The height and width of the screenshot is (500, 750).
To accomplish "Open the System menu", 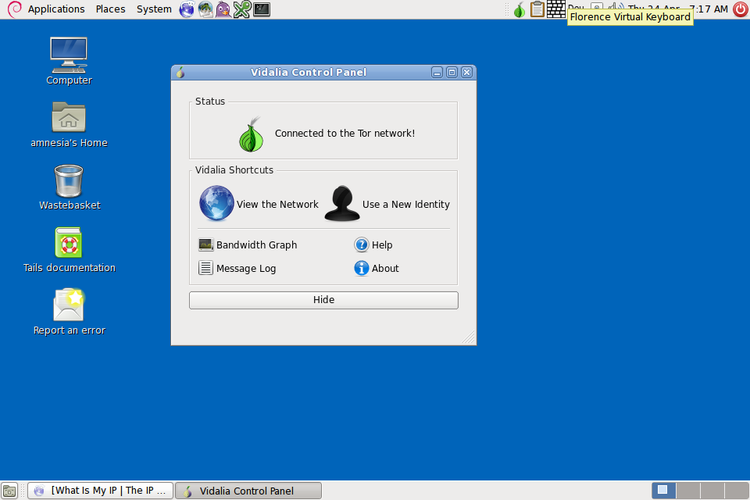I will pyautogui.click(x=154, y=9).
